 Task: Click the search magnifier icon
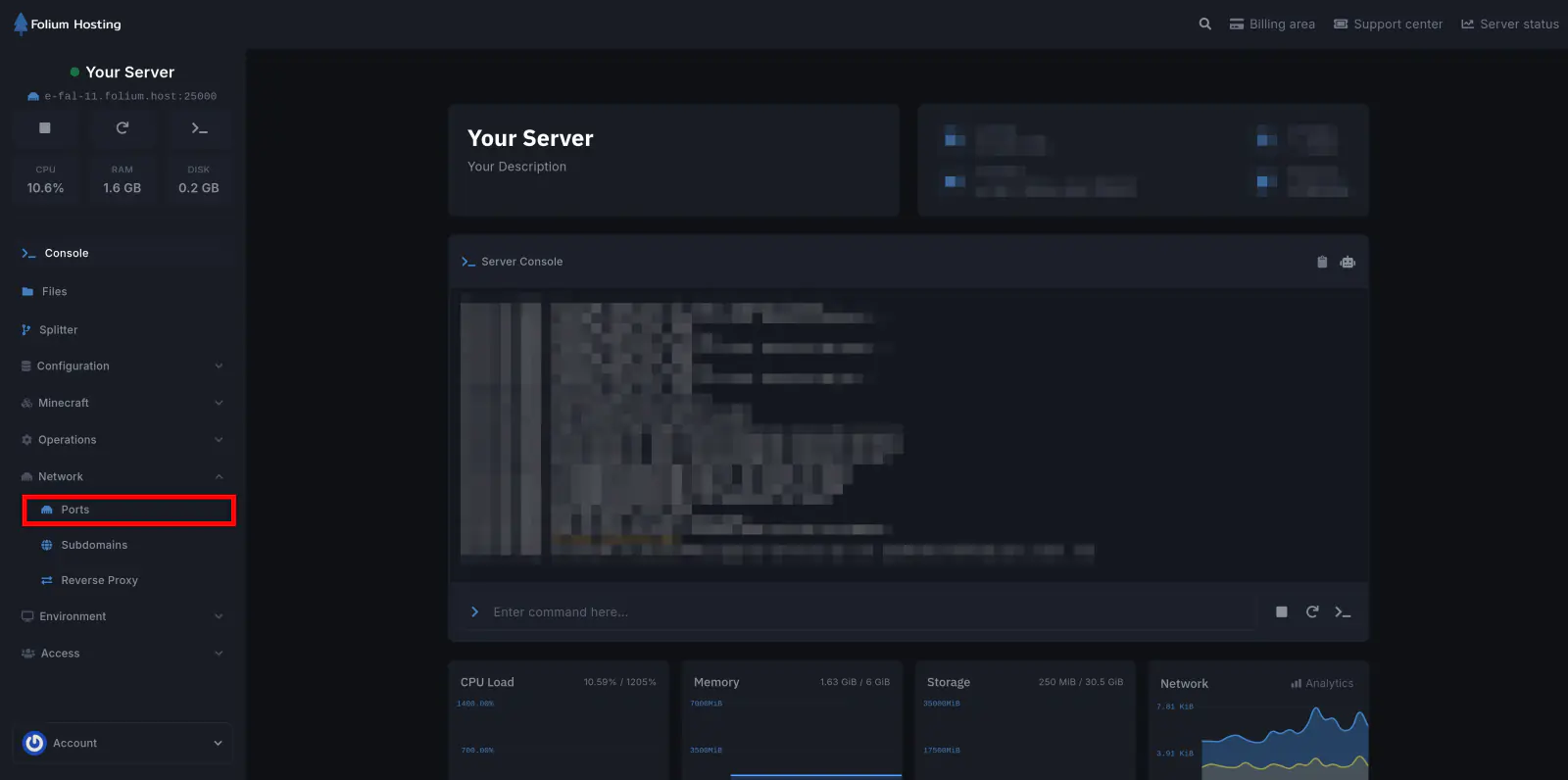[1205, 24]
